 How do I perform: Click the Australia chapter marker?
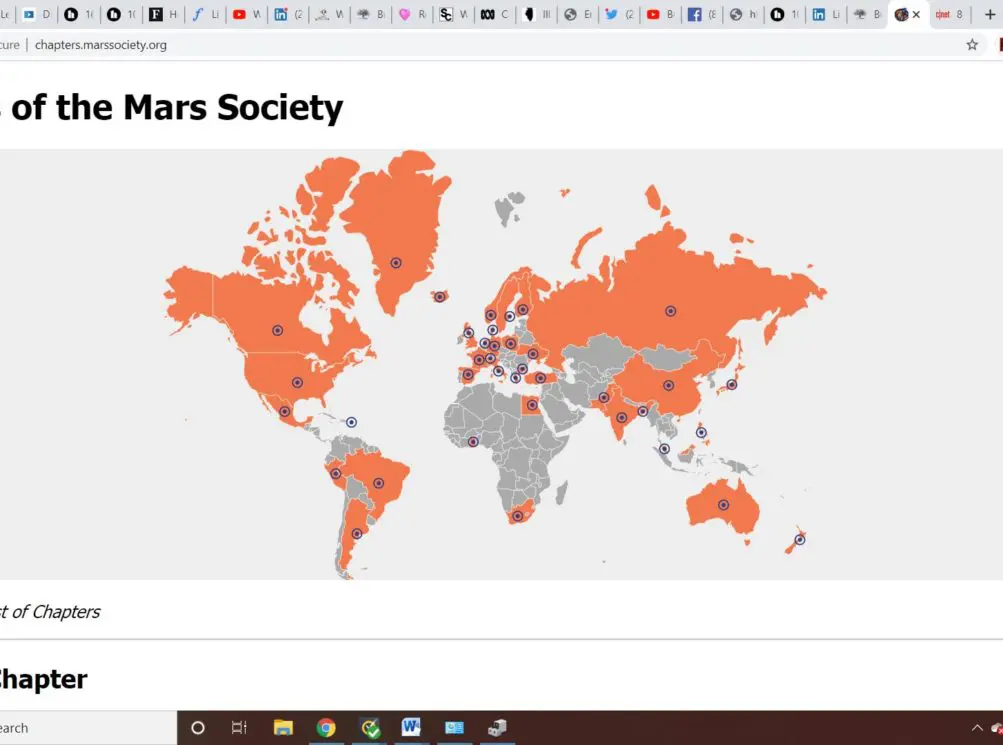click(723, 505)
